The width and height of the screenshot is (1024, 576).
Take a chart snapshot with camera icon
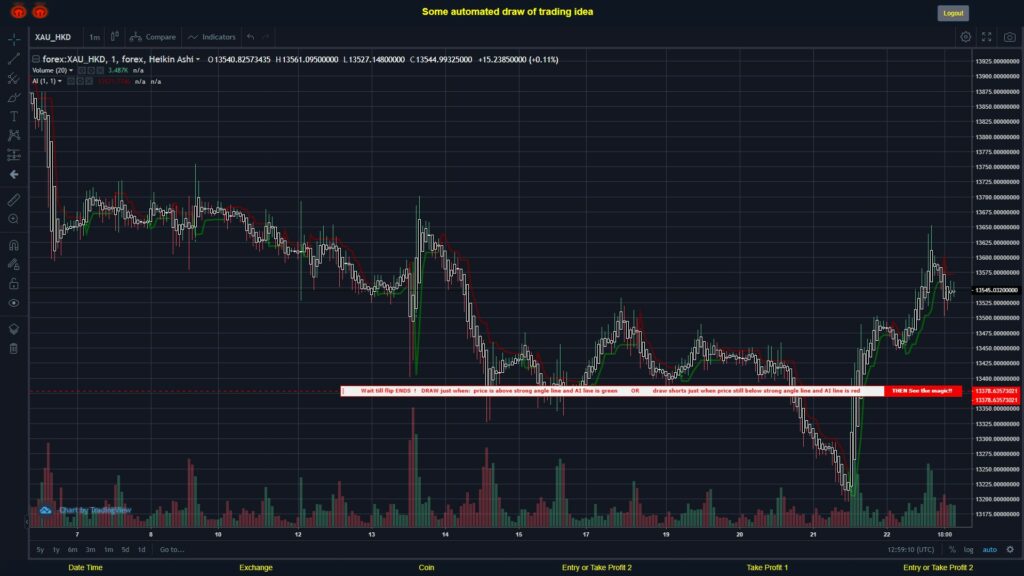tap(1010, 37)
